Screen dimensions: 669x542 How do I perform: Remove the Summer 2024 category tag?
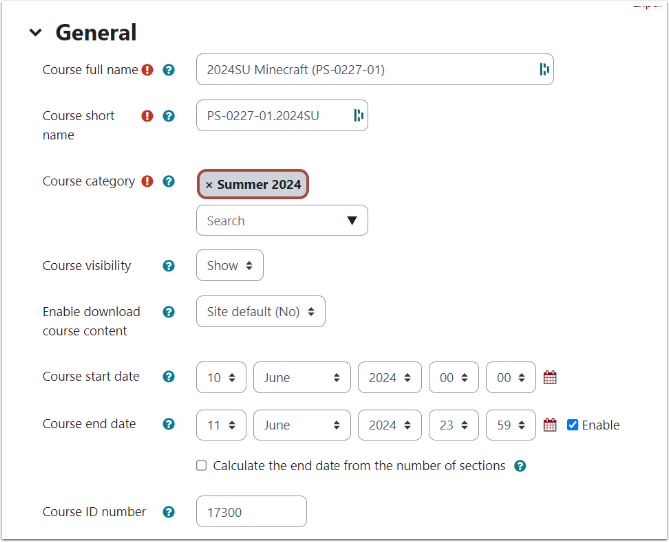pyautogui.click(x=209, y=185)
